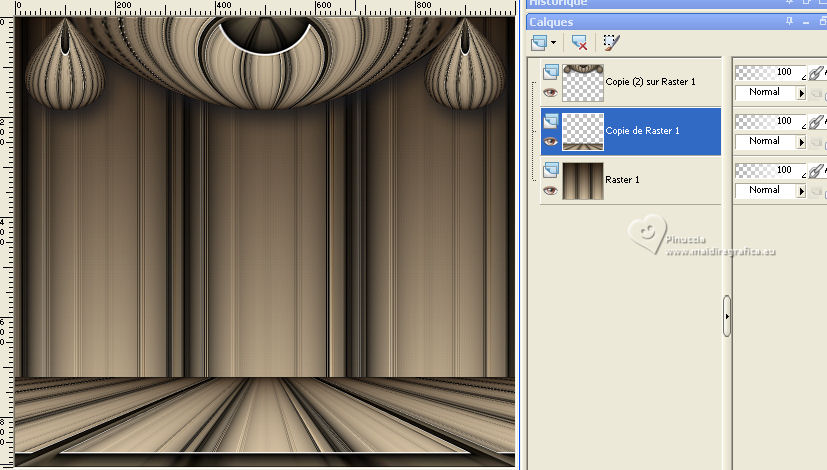
Task: Open the New Layer dropdown arrow
Action: pos(553,43)
